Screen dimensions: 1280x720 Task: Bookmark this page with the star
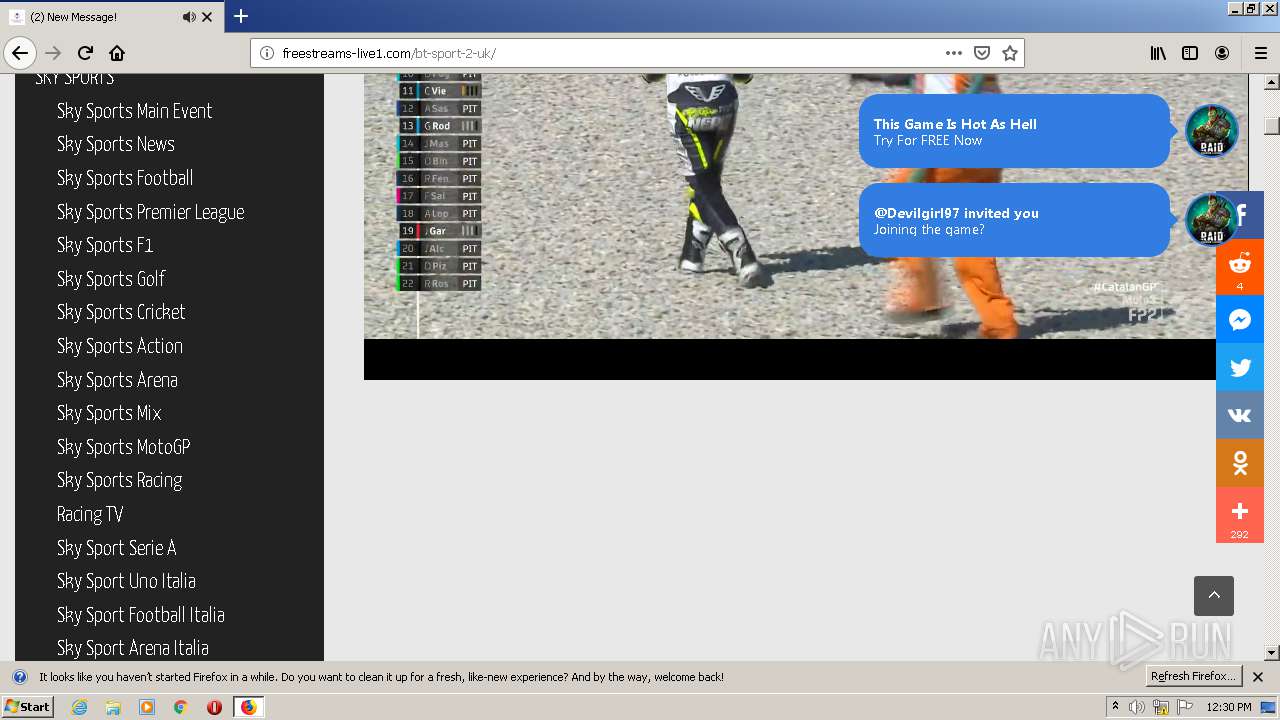(1010, 53)
